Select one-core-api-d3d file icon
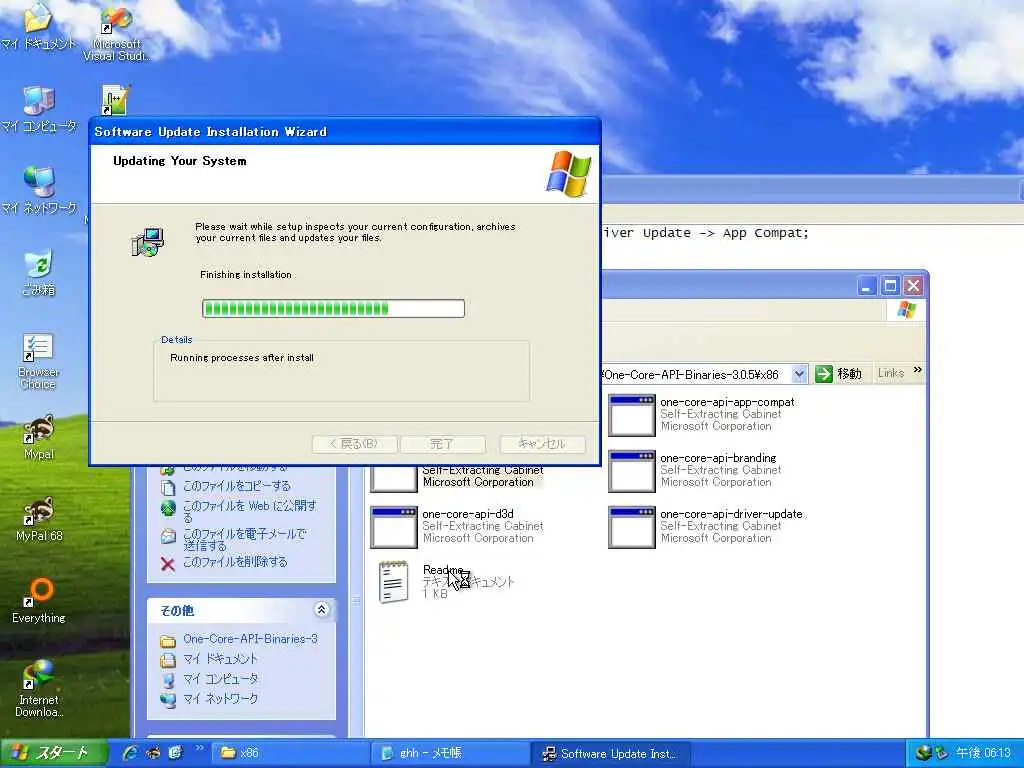The image size is (1024, 768). tap(394, 528)
